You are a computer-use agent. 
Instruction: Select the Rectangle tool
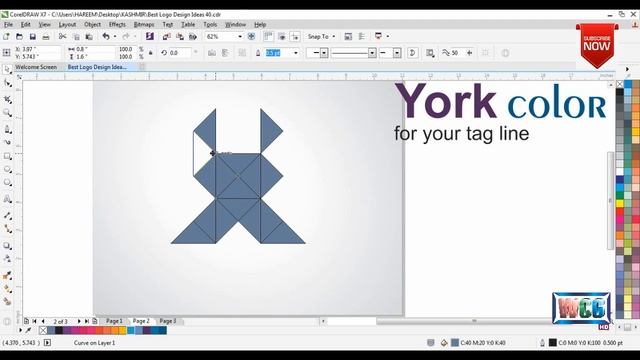[x=7, y=156]
